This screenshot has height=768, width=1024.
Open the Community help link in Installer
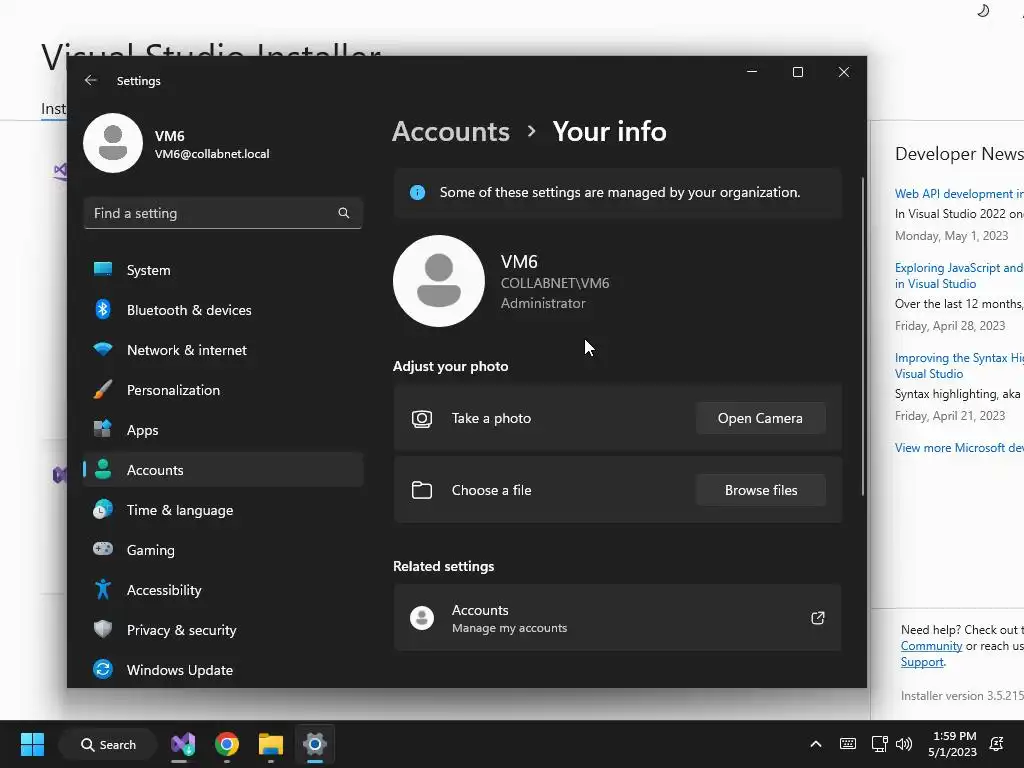click(x=931, y=646)
